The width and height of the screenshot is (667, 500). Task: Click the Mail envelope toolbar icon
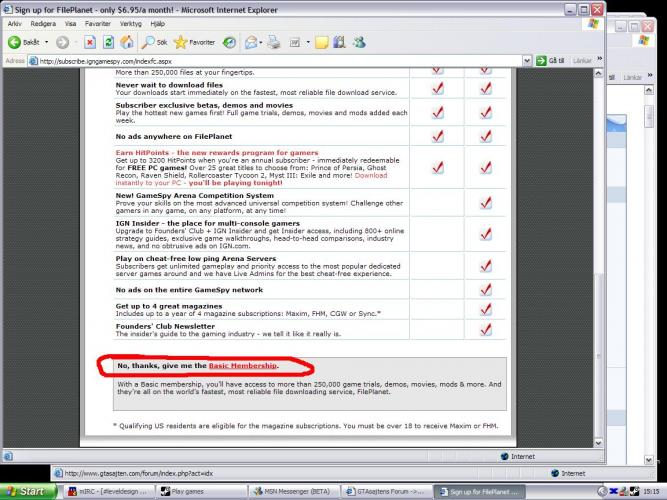tap(252, 42)
